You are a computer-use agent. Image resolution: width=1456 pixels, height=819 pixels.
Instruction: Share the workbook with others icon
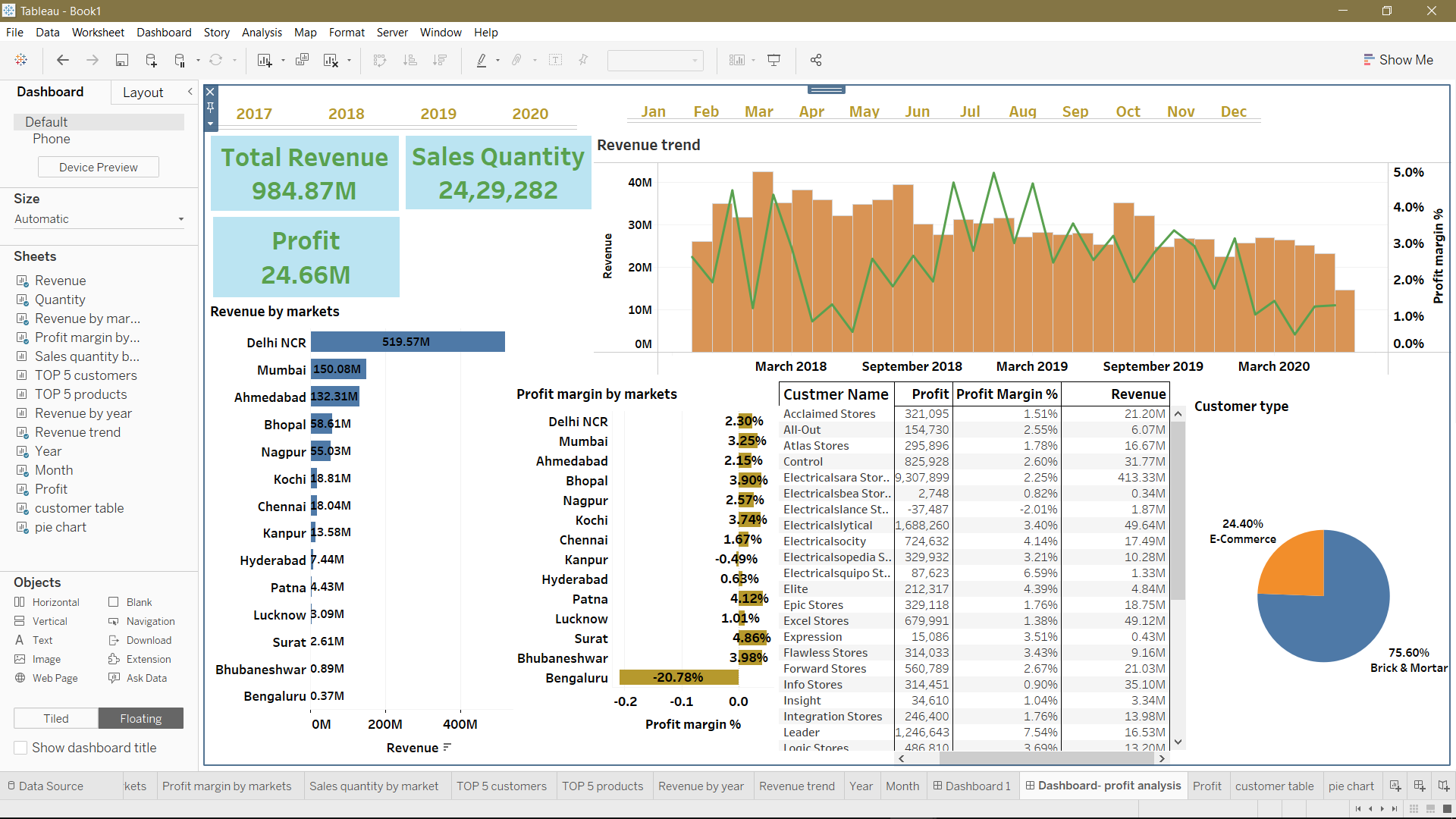tap(816, 60)
